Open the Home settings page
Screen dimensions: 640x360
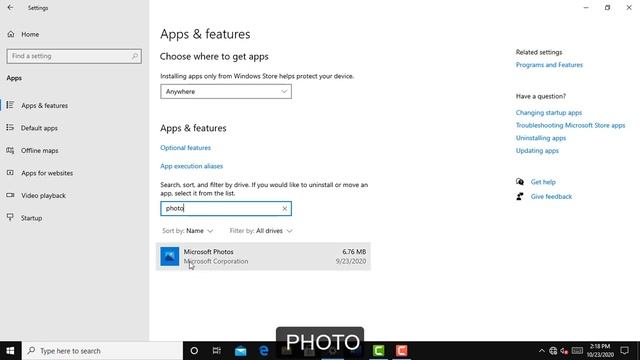point(30,34)
